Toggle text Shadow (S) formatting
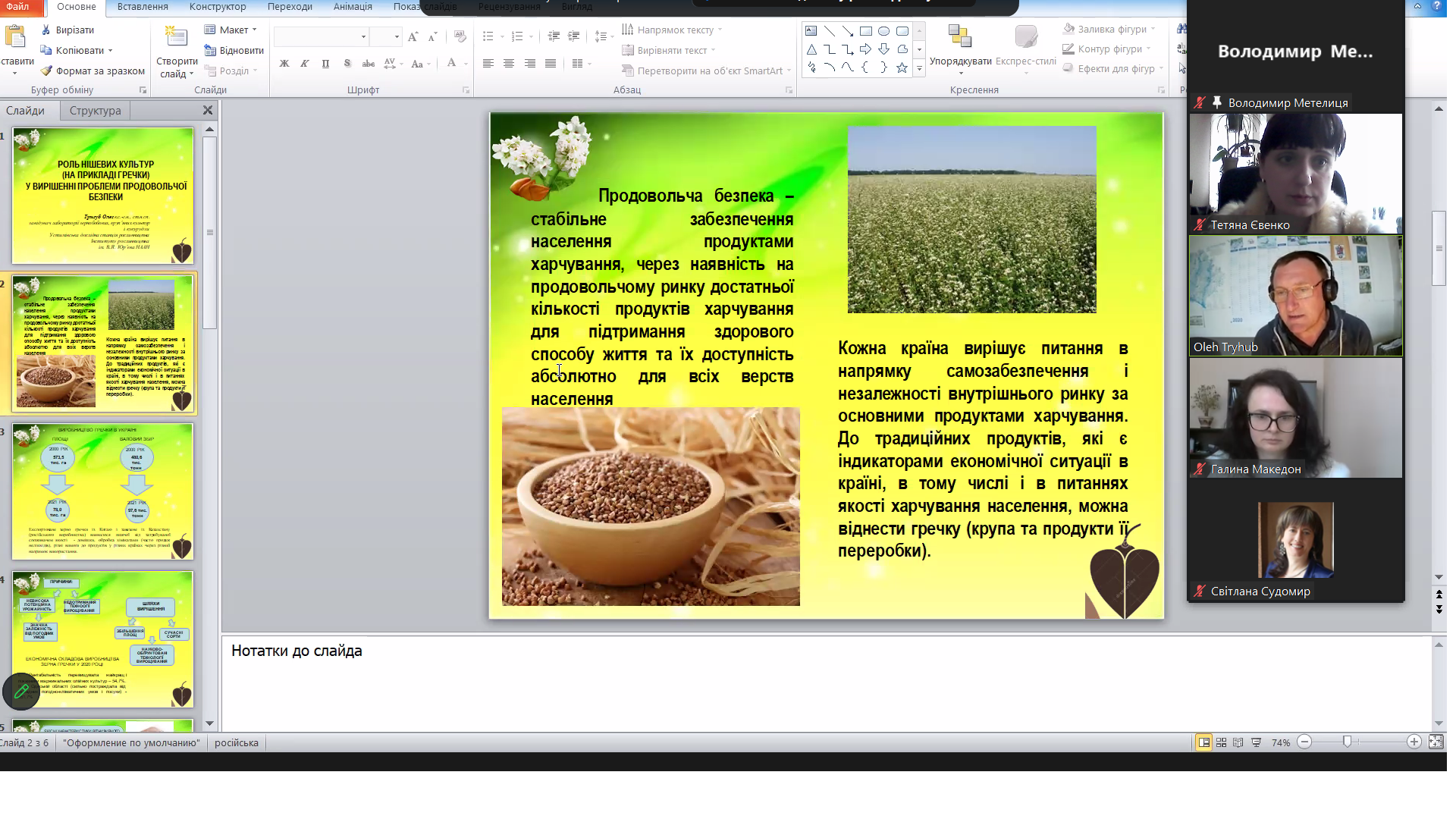 pos(347,64)
